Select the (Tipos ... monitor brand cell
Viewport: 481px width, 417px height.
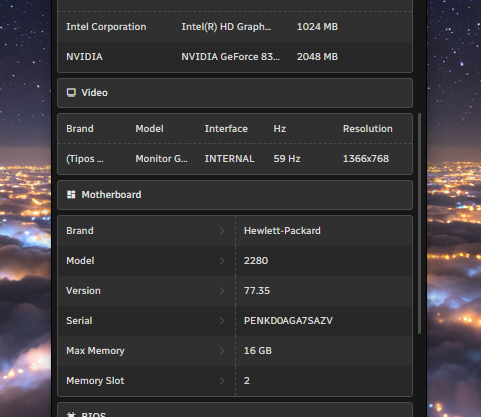85,159
